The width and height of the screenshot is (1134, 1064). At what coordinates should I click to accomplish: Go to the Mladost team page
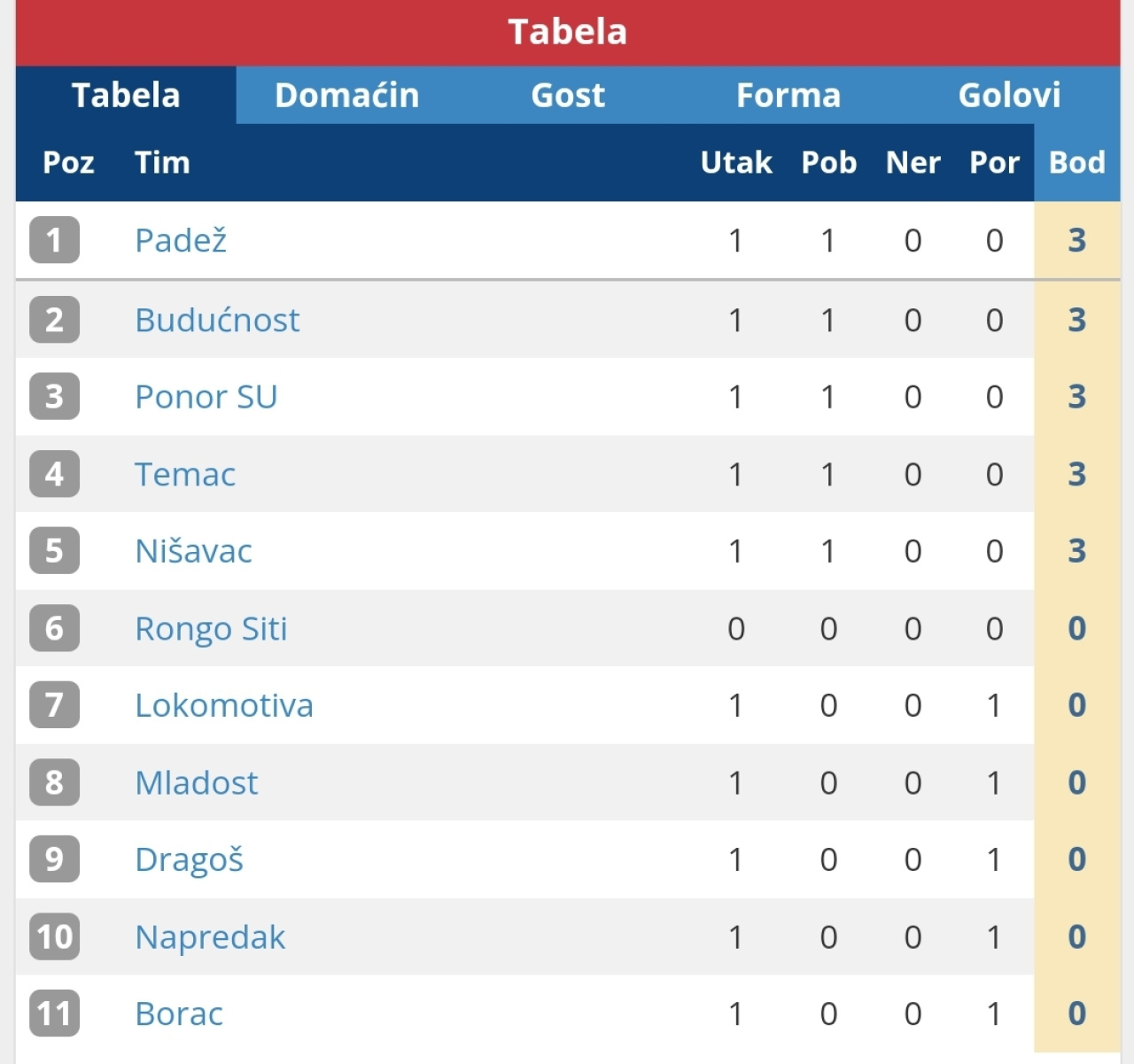coord(197,783)
